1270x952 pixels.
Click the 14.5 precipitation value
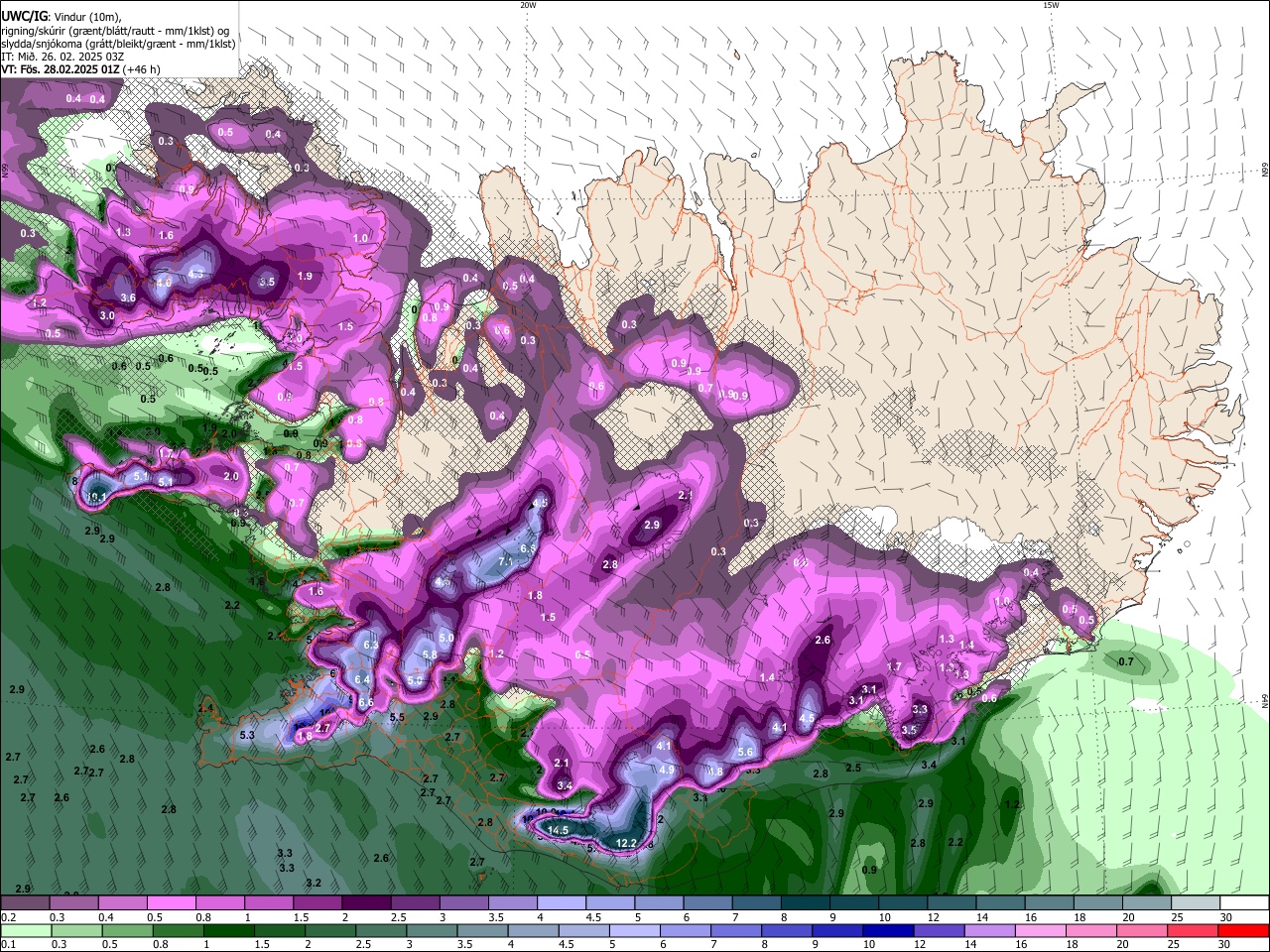coord(559,830)
